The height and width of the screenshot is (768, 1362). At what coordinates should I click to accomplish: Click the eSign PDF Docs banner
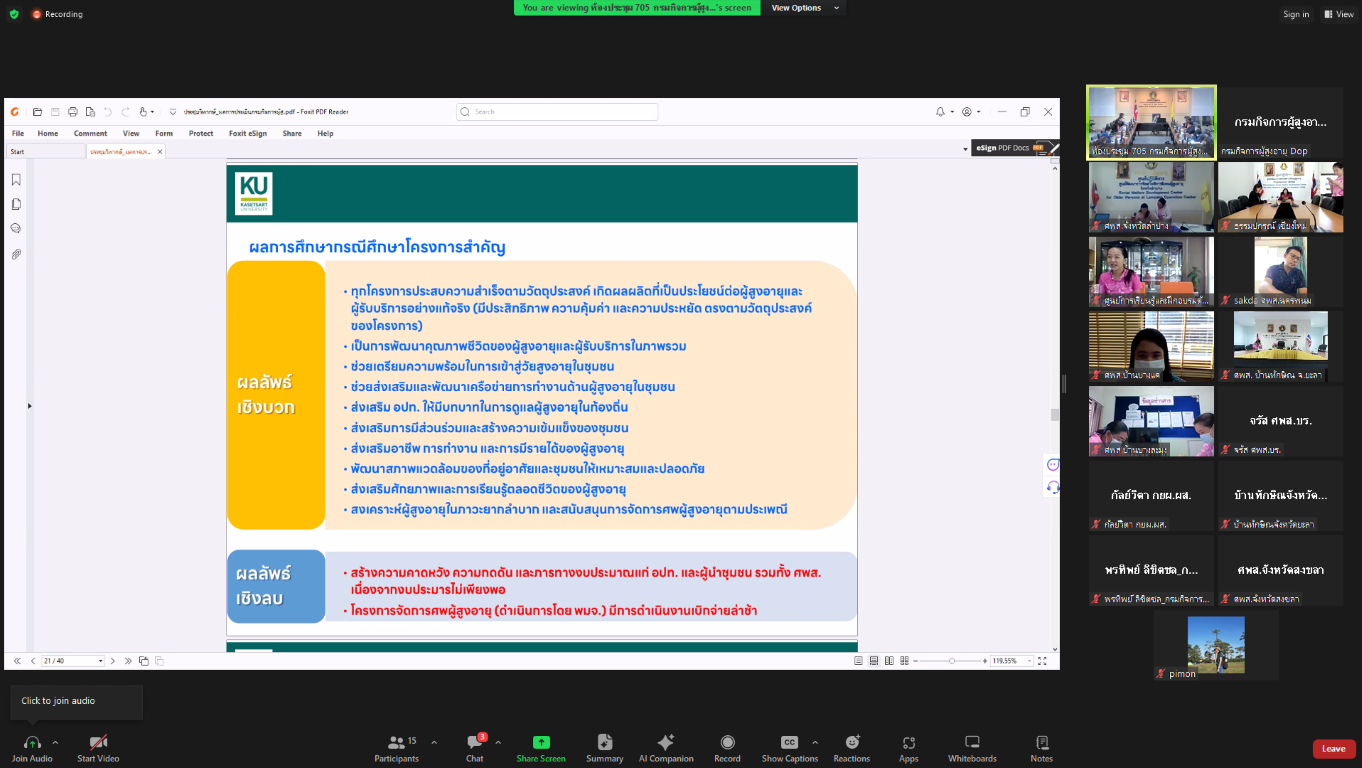(1015, 148)
